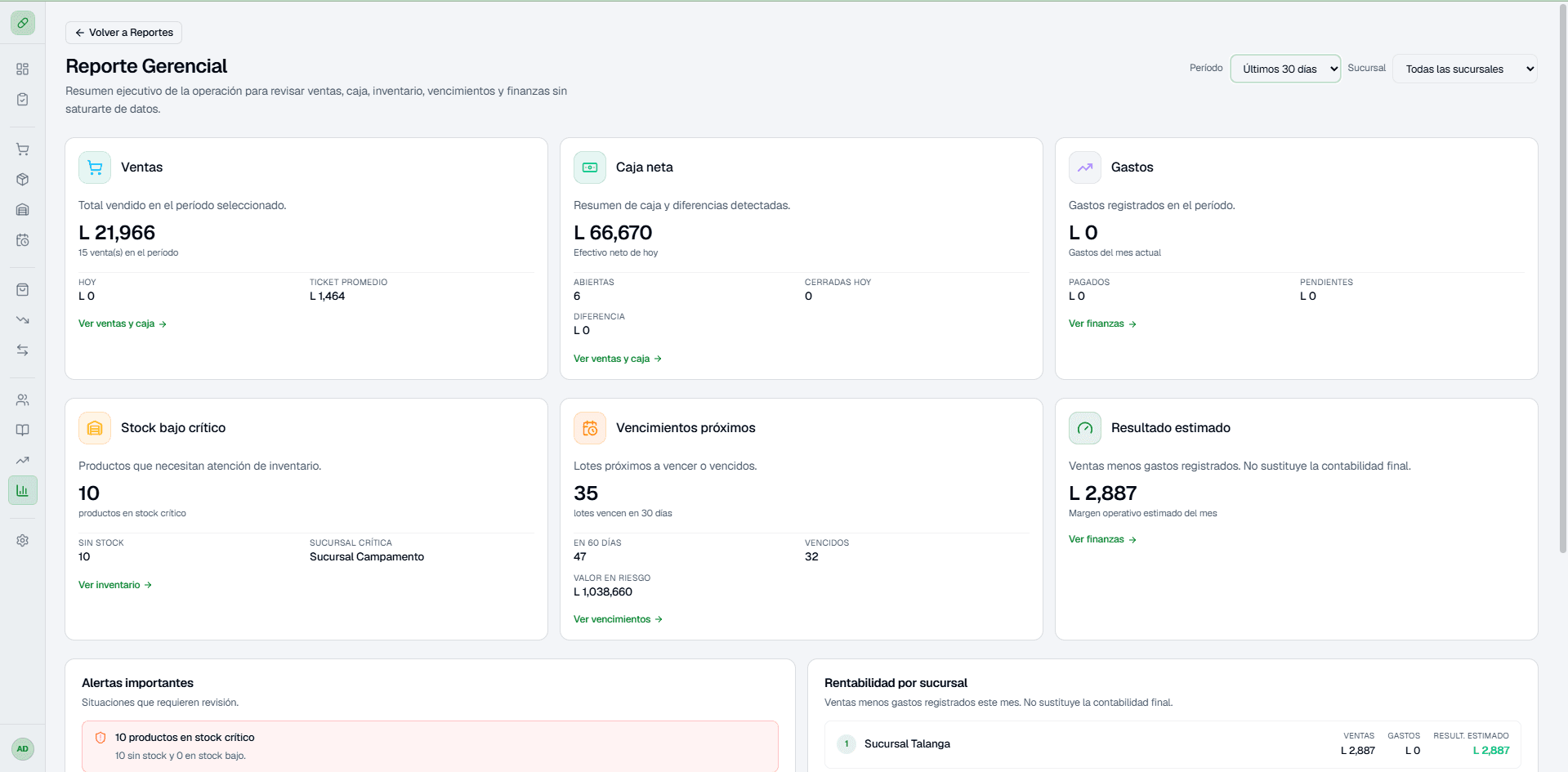
Task: Open the package box icon in sidebar
Action: (x=23, y=180)
